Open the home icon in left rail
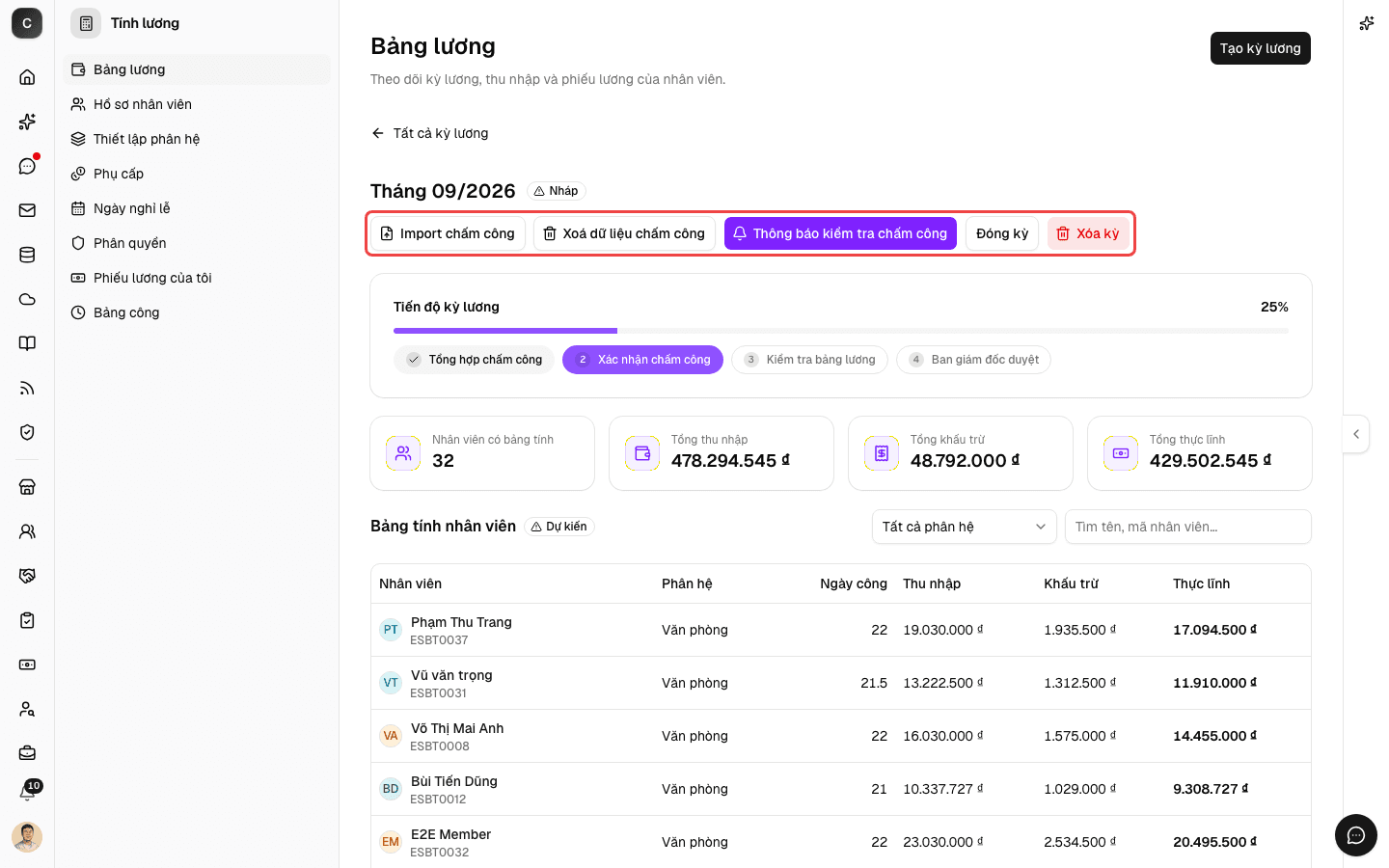Screen dimensions: 1389x868 tap(27, 77)
